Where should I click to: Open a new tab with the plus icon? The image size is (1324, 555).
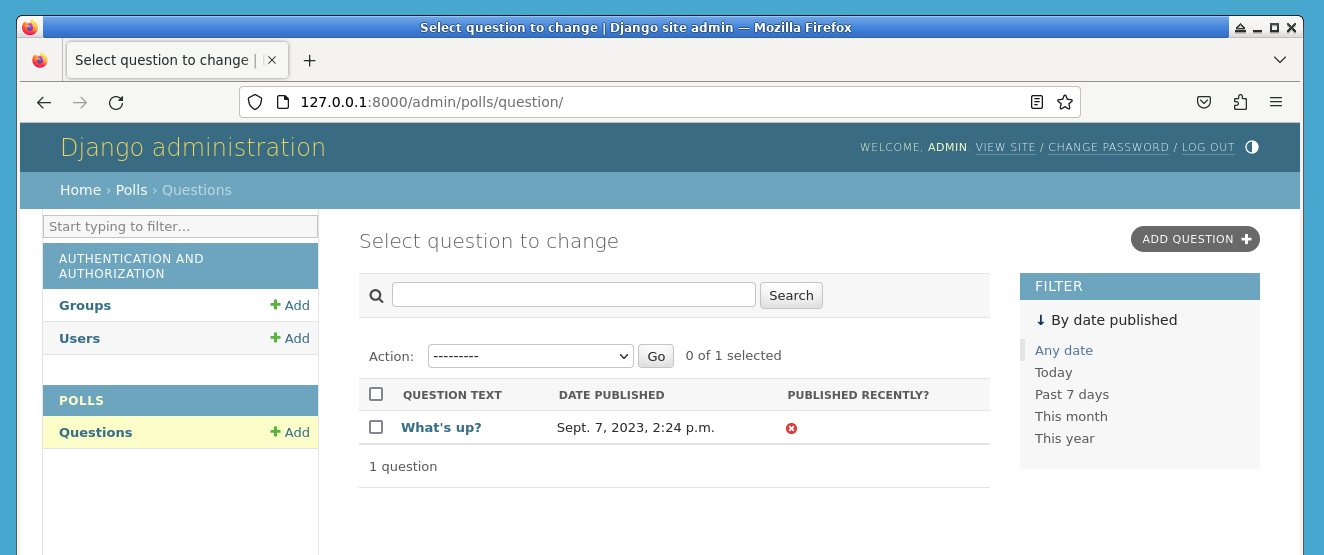click(x=310, y=60)
